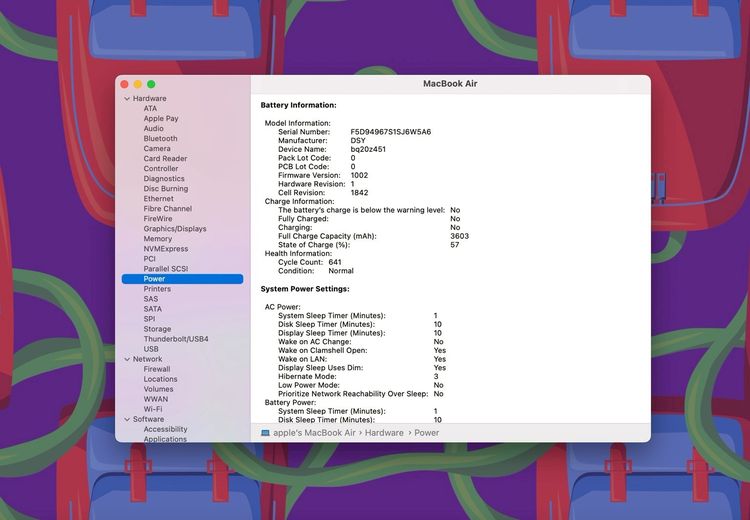Screen dimensions: 750x520
Task: Select Firewall under Network
Action: [156, 369]
